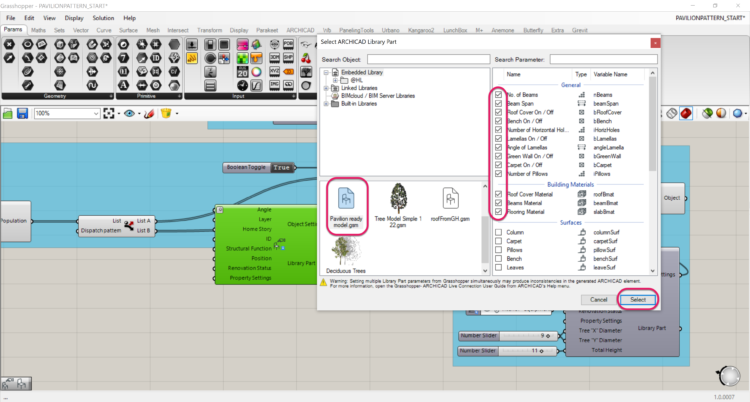Select the Tree Model Simple 1 22.gsm thumbnail
The width and height of the screenshot is (750, 402).
point(400,207)
